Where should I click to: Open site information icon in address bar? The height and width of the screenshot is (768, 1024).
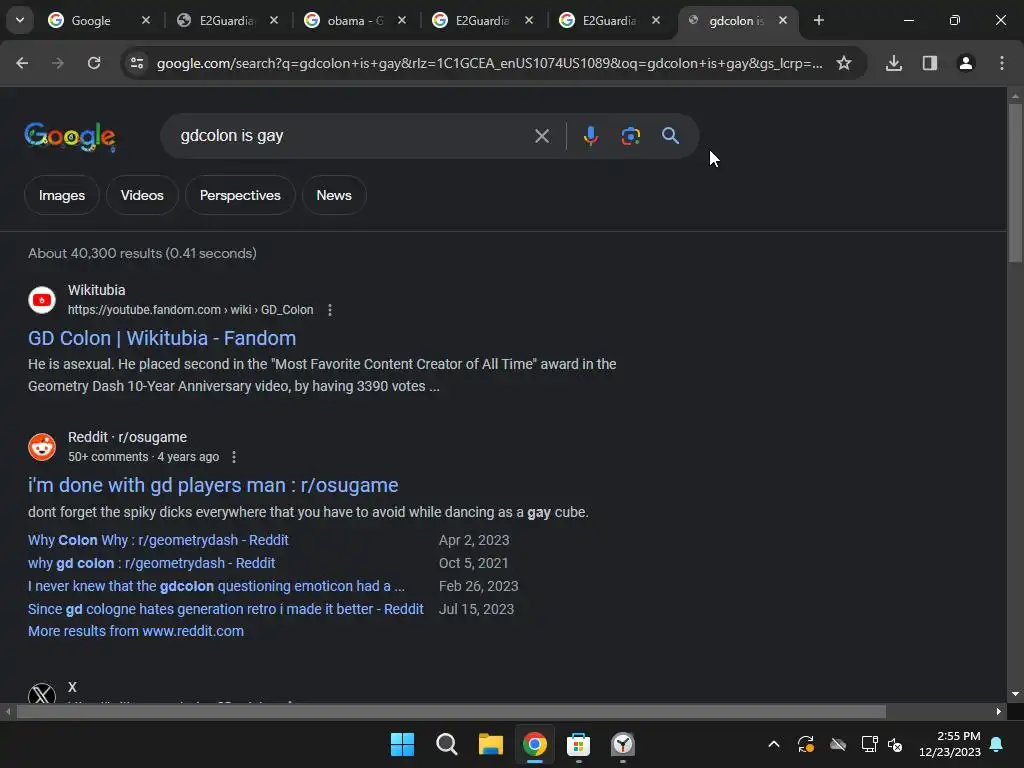(137, 63)
